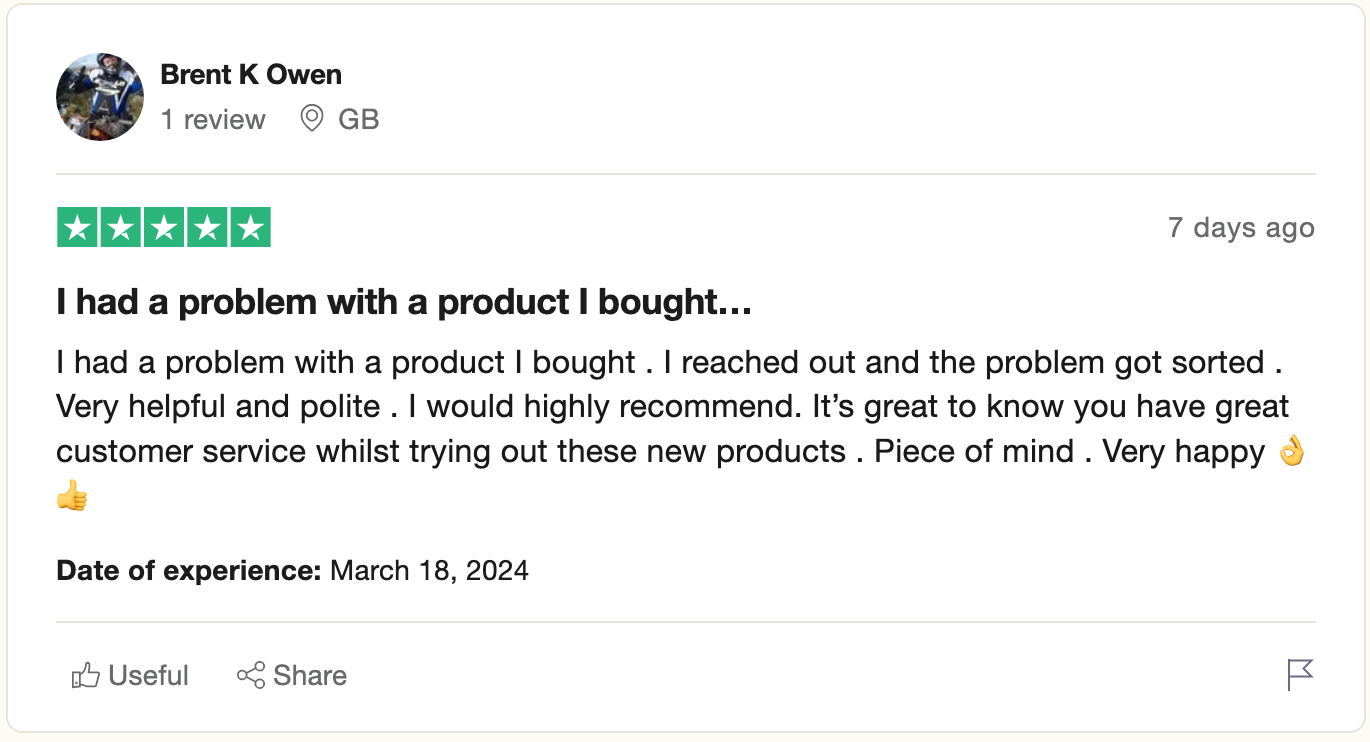Viewport: 1370px width, 742px height.
Task: Click the first green rating star
Action: (77, 228)
